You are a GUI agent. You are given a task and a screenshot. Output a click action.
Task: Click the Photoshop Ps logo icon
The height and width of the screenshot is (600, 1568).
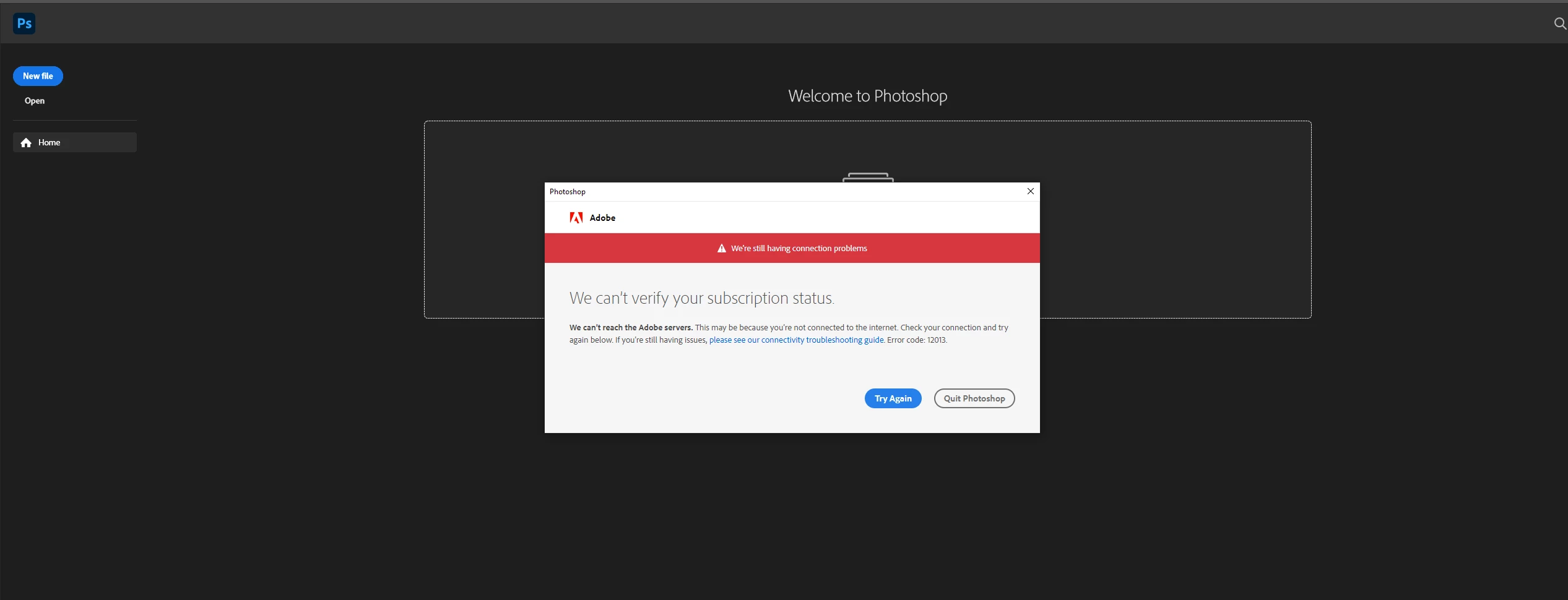[x=24, y=24]
